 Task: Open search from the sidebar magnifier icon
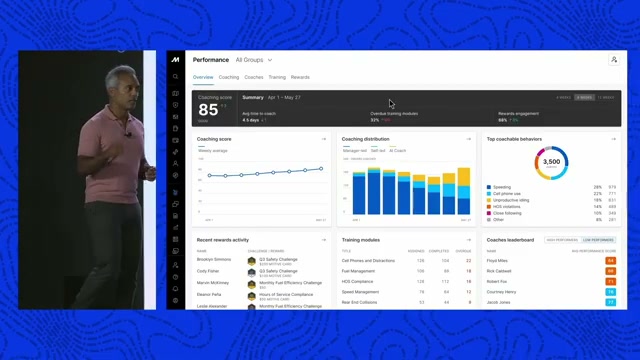pos(175,77)
